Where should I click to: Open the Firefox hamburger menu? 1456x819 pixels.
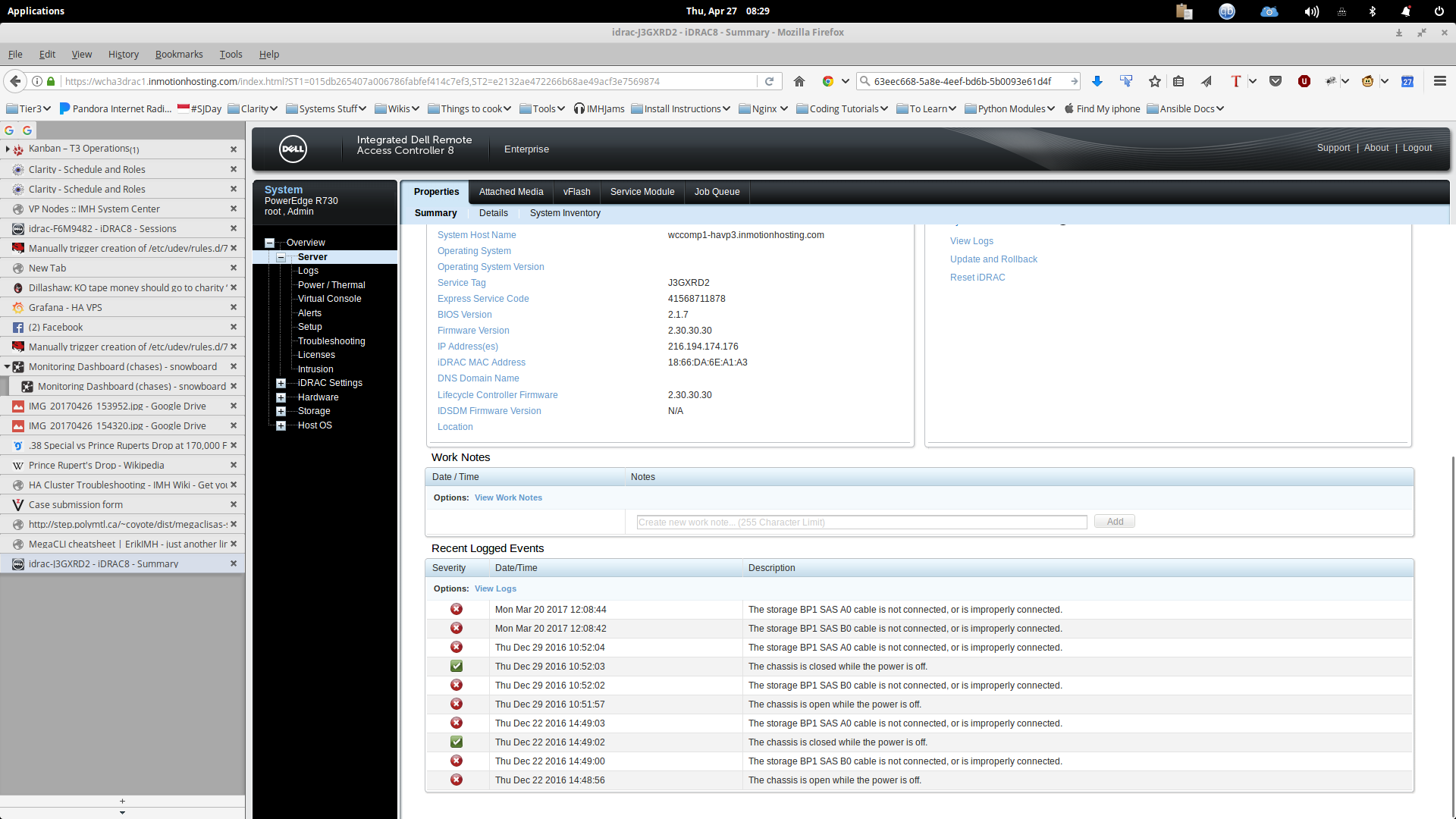(1440, 81)
